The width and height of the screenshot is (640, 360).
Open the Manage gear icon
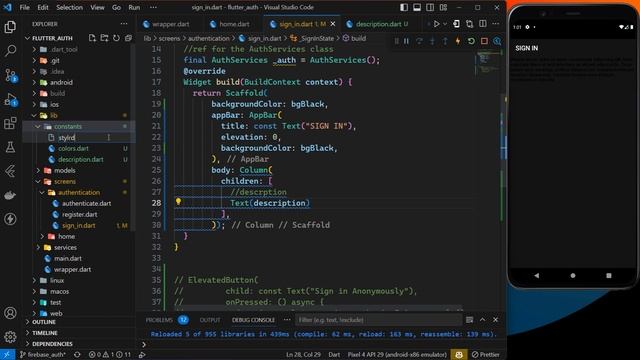pyautogui.click(x=10, y=337)
